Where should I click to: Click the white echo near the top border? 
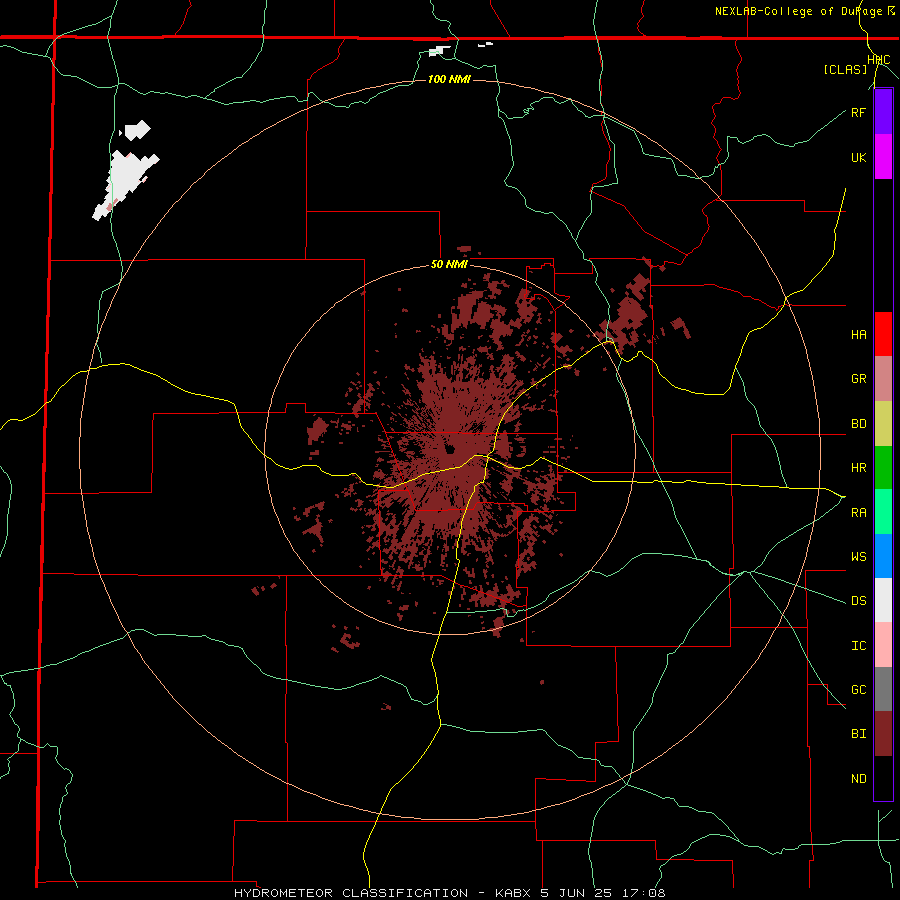coord(440,51)
